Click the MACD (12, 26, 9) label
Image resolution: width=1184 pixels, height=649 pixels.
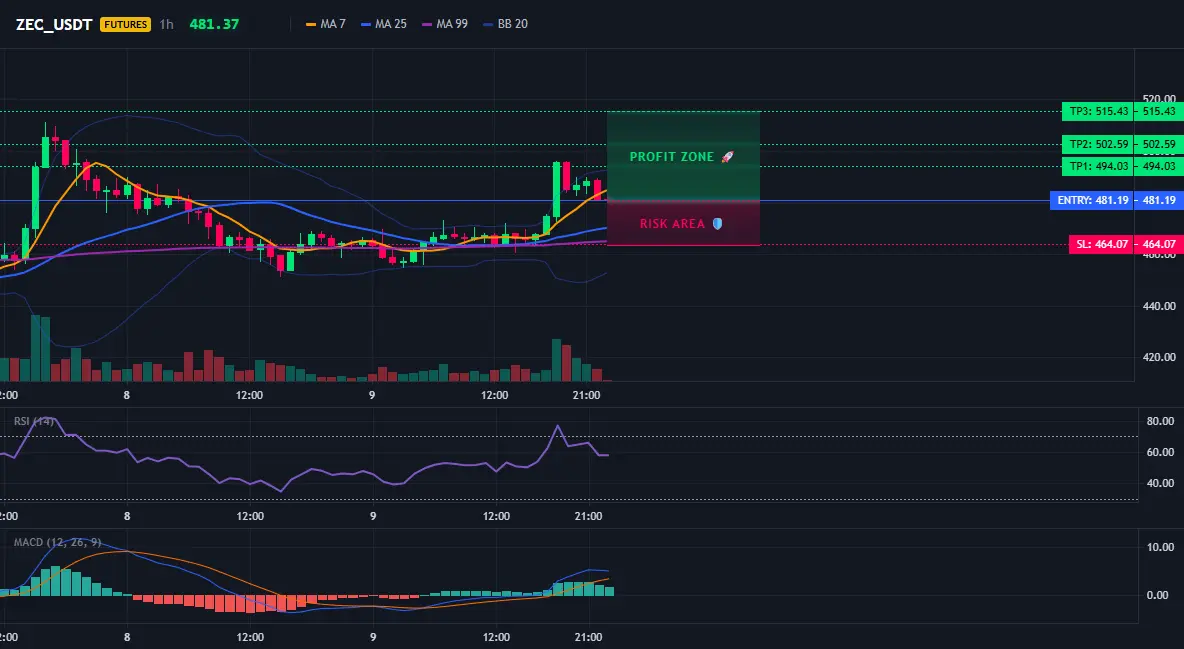57,542
